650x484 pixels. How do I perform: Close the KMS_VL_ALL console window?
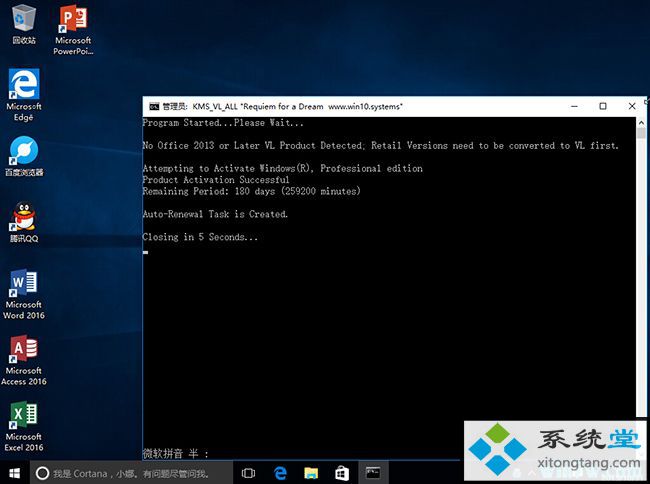click(632, 106)
